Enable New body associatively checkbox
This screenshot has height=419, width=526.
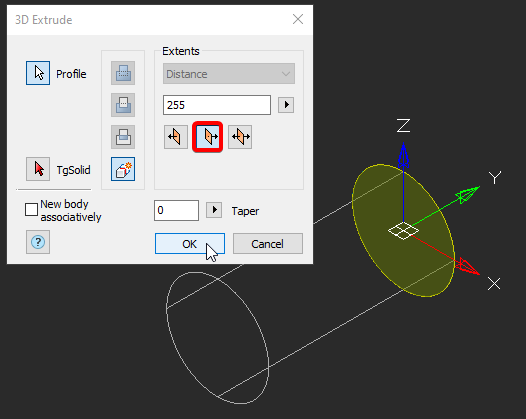coord(31,210)
